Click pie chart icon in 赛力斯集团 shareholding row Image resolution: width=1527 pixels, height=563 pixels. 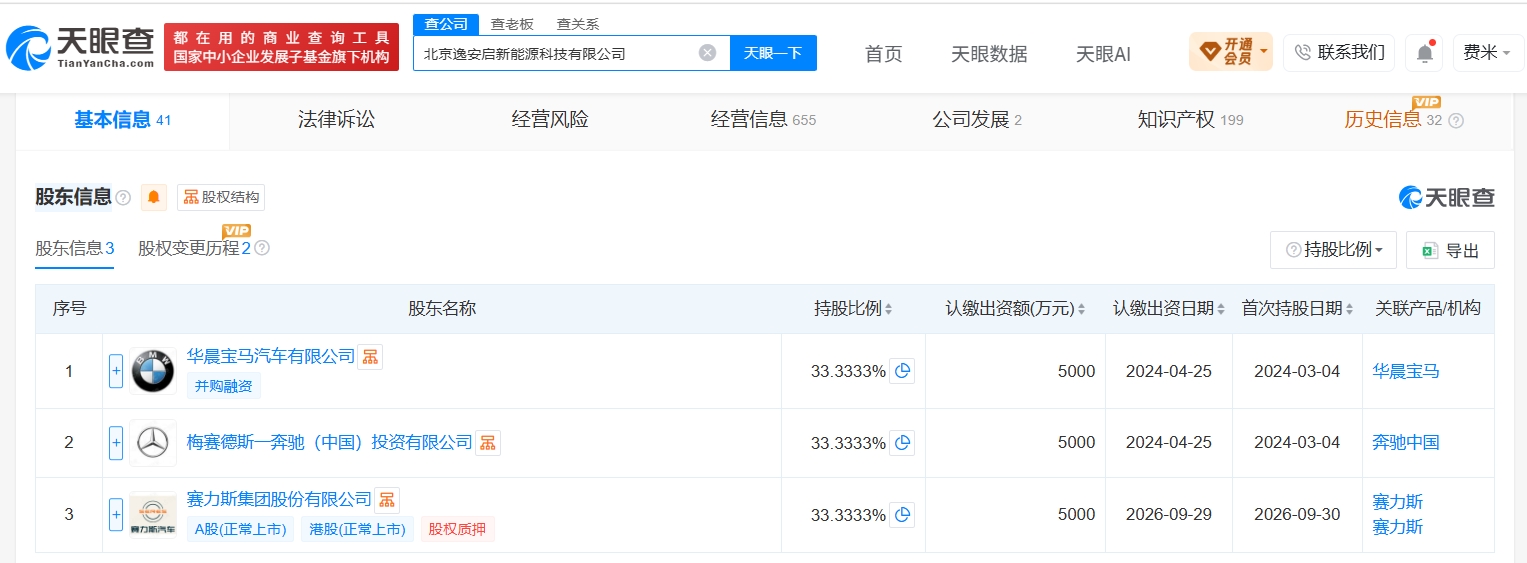point(902,515)
